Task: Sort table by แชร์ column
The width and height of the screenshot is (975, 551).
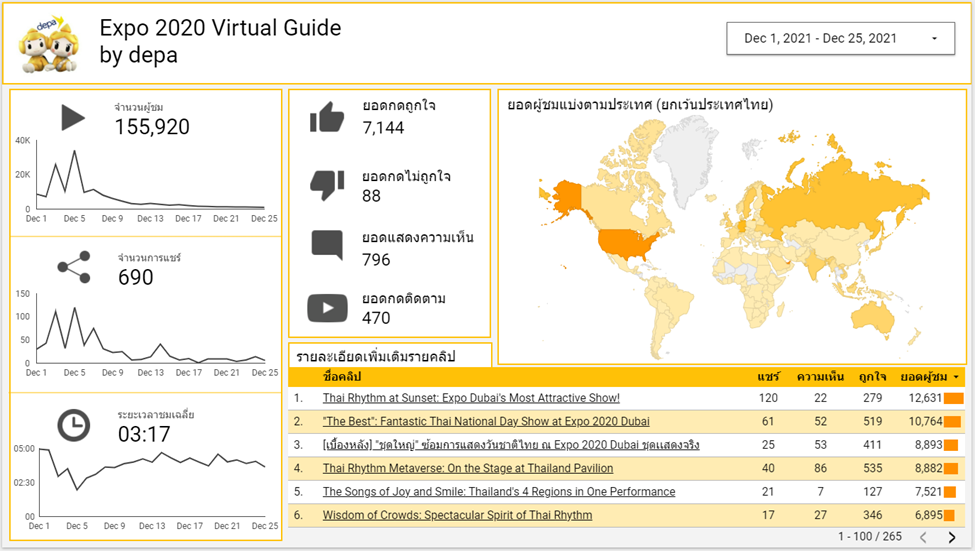Action: click(x=768, y=377)
